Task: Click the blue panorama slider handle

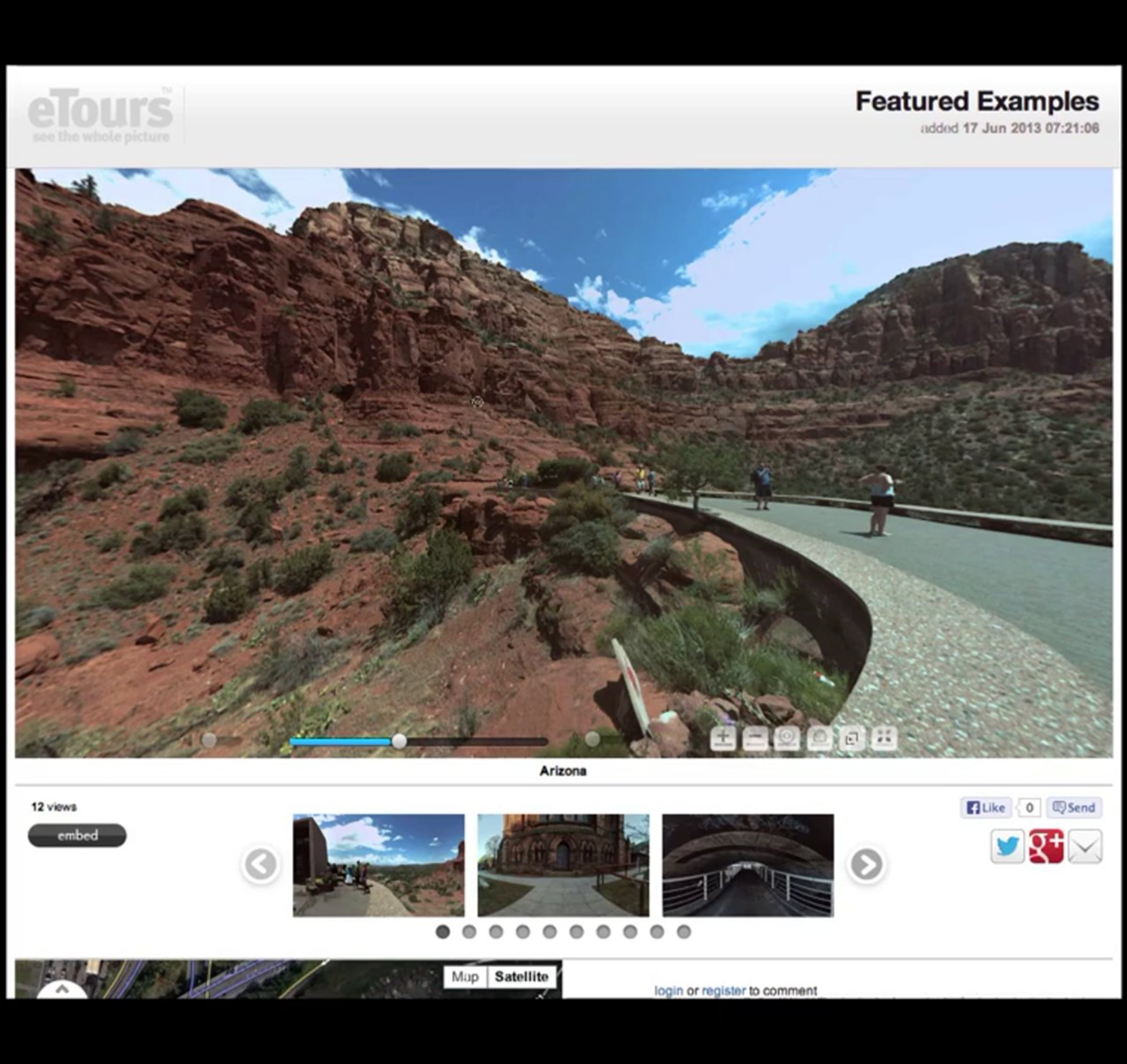Action: coord(399,741)
